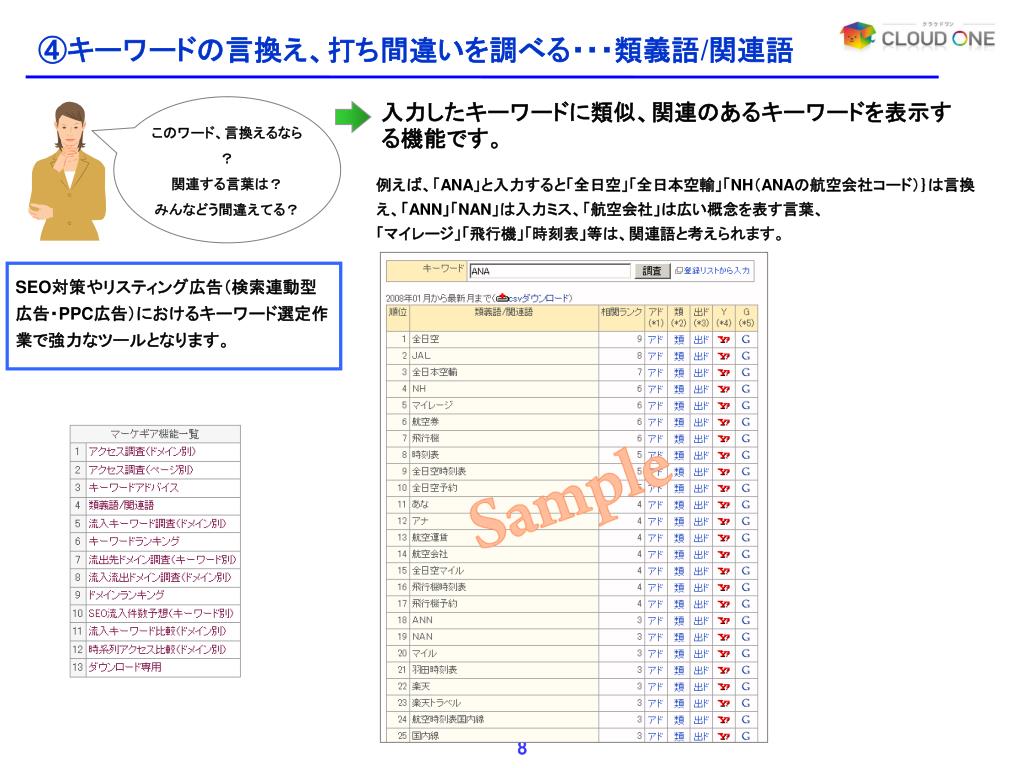This screenshot has width=1024, height=768.
Task: Click the Yahoo icon in the 全日本空輸 row
Action: click(724, 373)
